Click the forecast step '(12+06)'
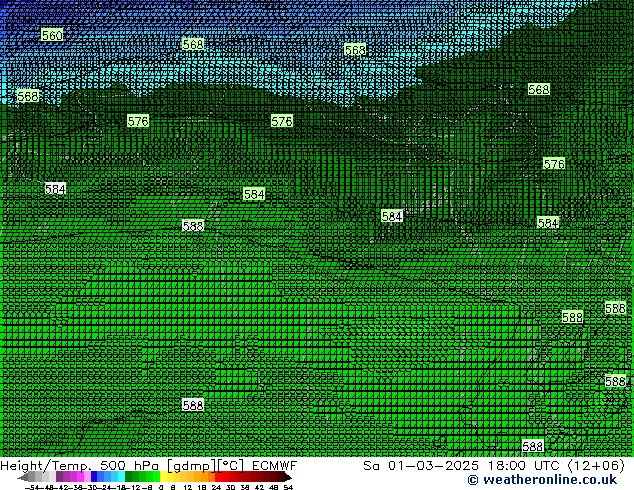Screen dimensions: 634x490 pyautogui.click(x=596, y=465)
